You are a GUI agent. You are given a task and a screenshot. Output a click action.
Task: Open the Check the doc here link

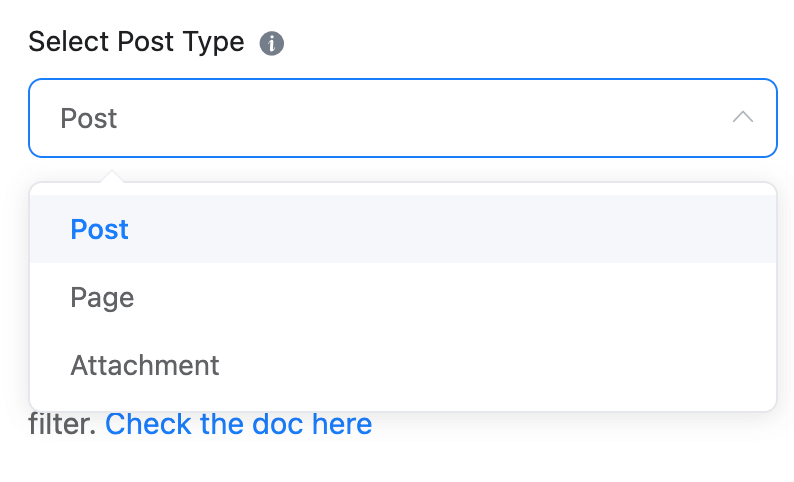coord(238,424)
